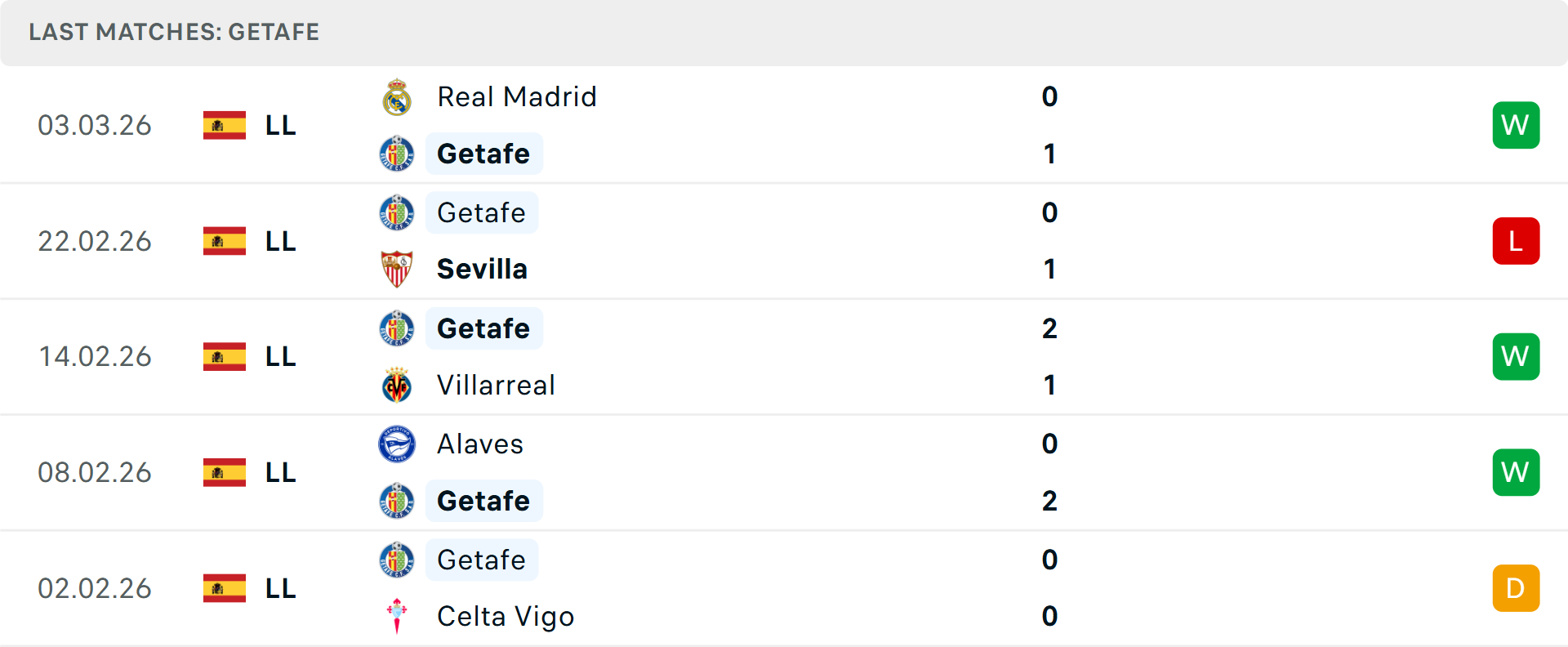Screen dimensions: 1568x647
Task: Open the Villarreal team link
Action: click(x=496, y=385)
